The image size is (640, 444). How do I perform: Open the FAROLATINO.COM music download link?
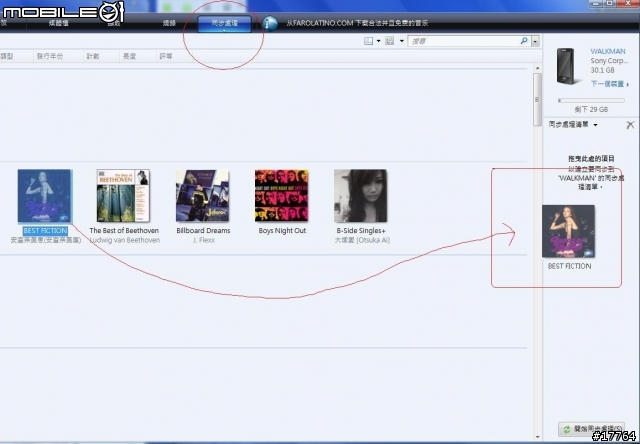(357, 23)
